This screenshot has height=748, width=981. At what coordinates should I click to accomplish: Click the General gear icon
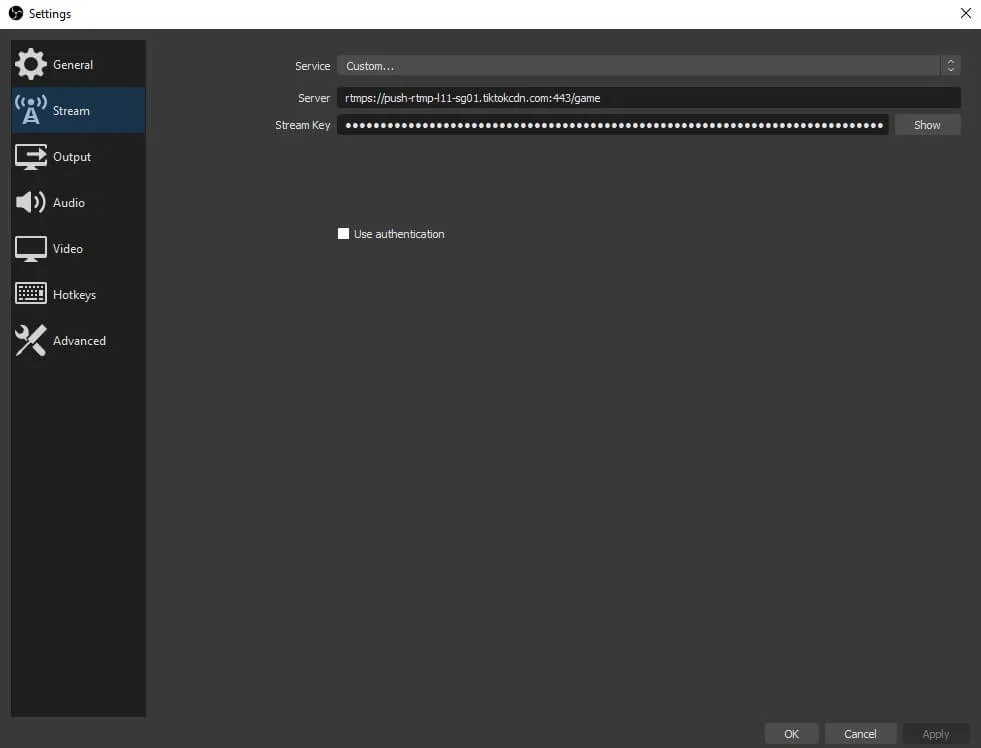tap(30, 64)
